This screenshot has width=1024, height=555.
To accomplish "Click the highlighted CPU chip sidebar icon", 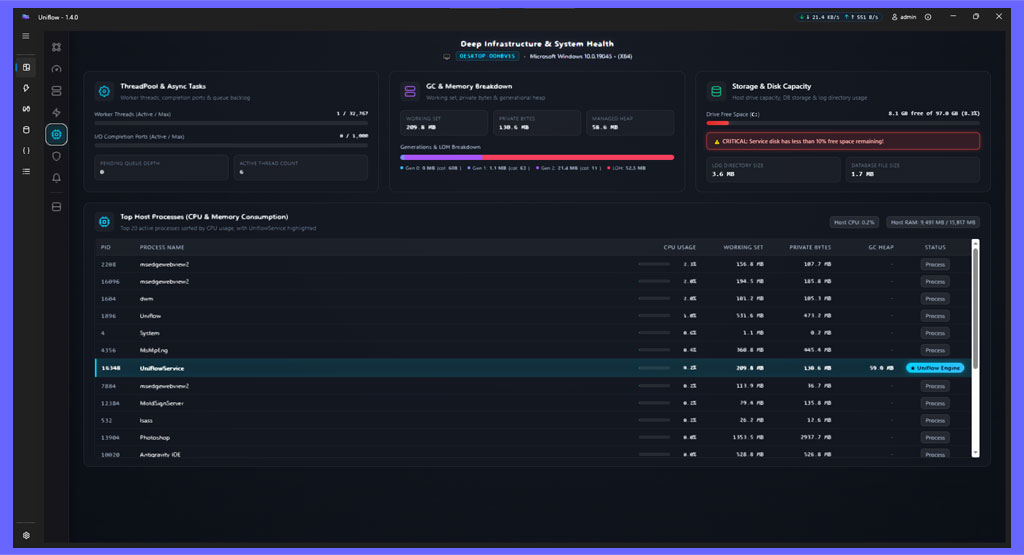I will point(57,135).
